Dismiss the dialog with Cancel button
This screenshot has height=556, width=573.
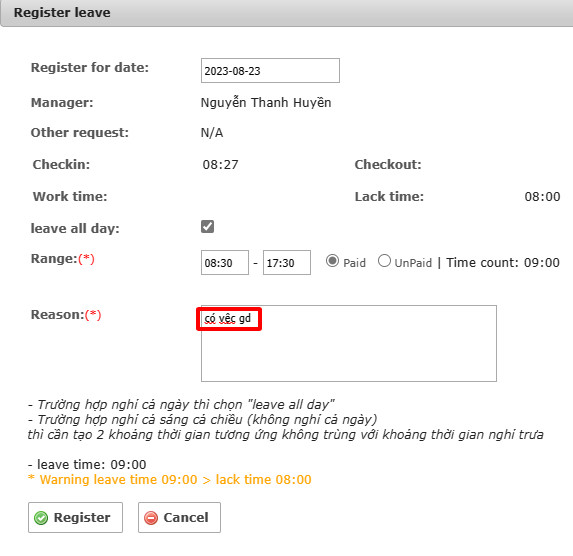coord(179,517)
